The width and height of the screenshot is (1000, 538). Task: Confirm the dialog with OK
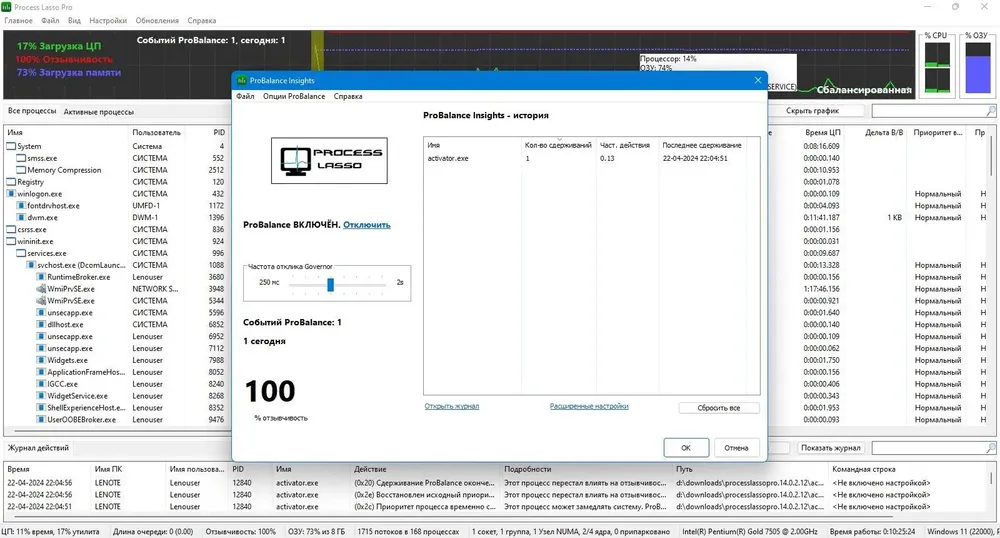point(686,447)
